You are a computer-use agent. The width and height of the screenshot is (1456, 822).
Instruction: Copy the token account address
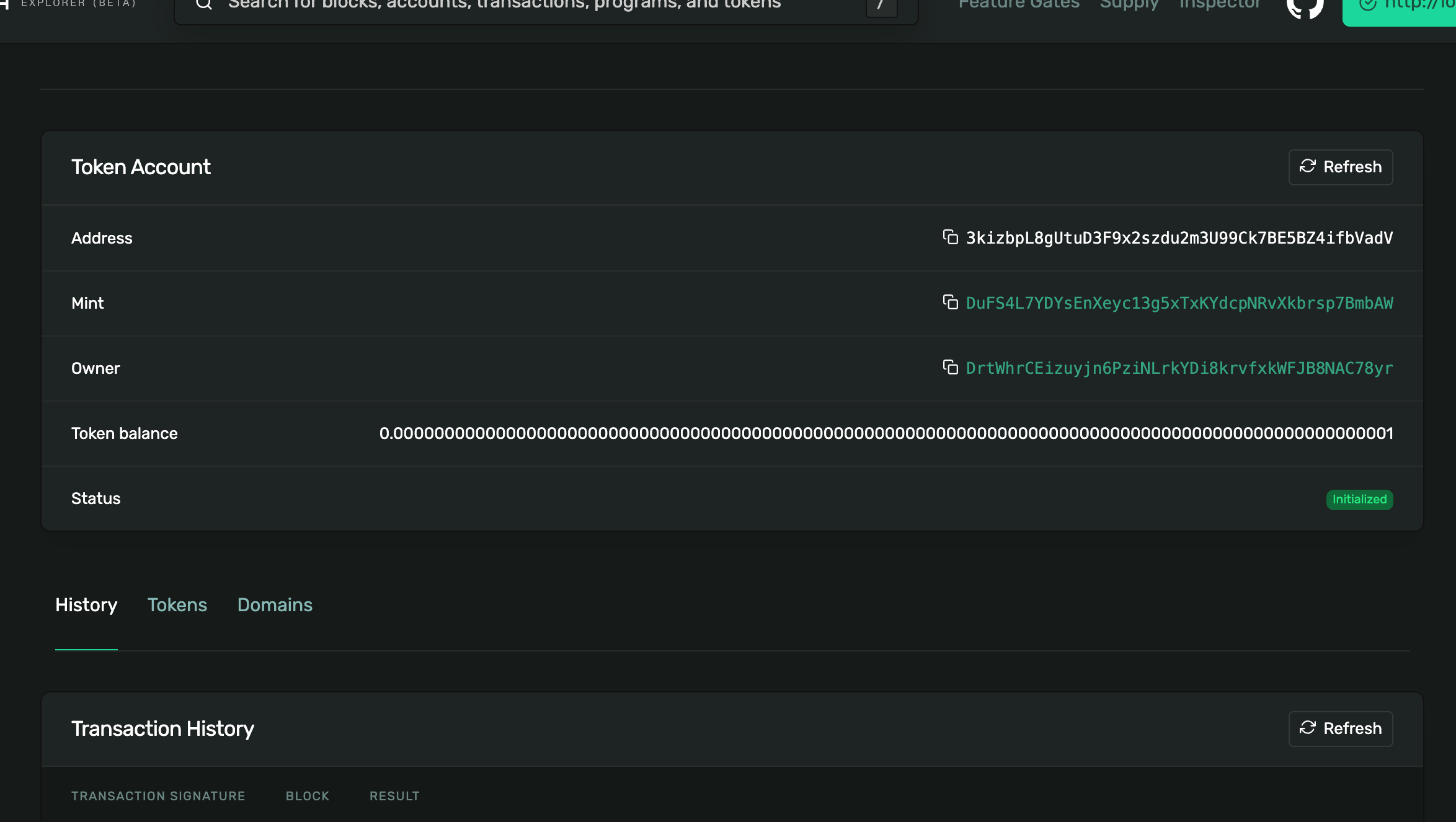[x=950, y=237]
